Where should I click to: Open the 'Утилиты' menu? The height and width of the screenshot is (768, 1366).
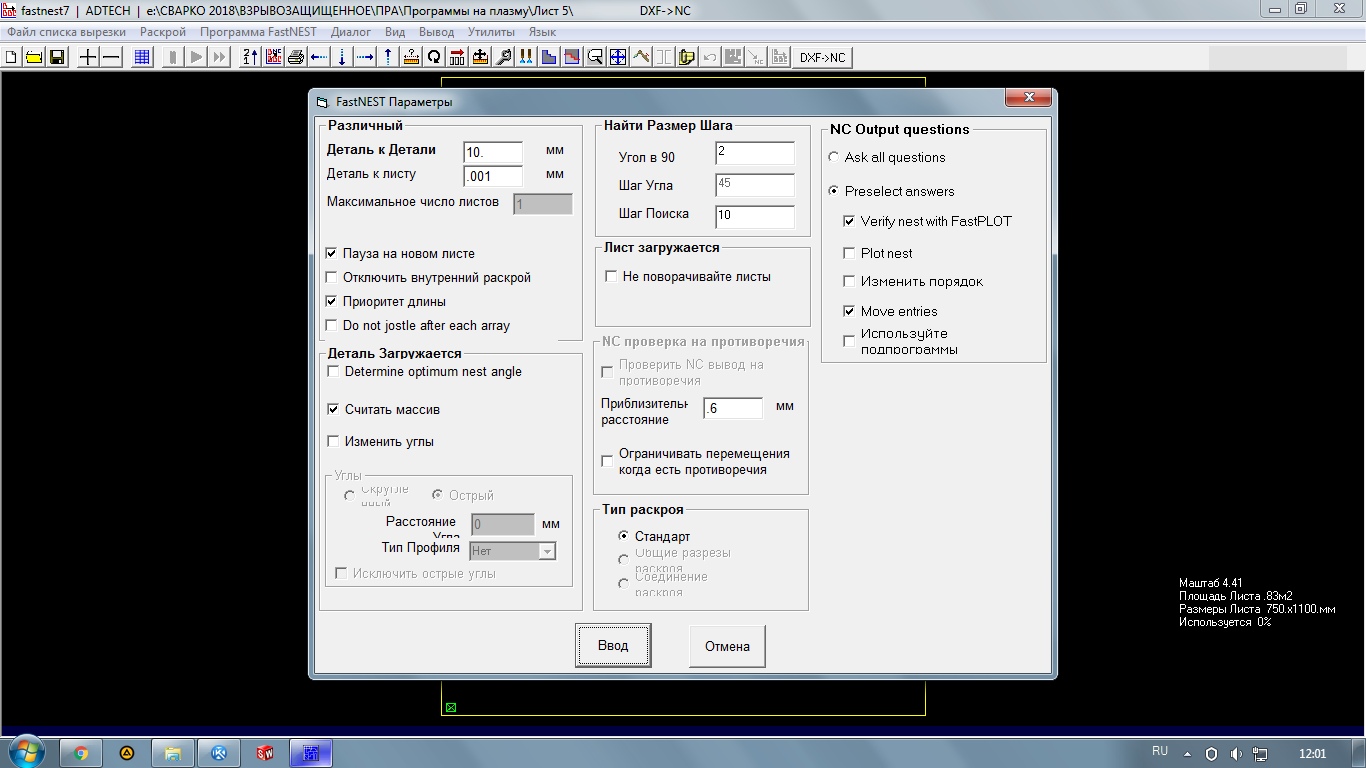[492, 32]
